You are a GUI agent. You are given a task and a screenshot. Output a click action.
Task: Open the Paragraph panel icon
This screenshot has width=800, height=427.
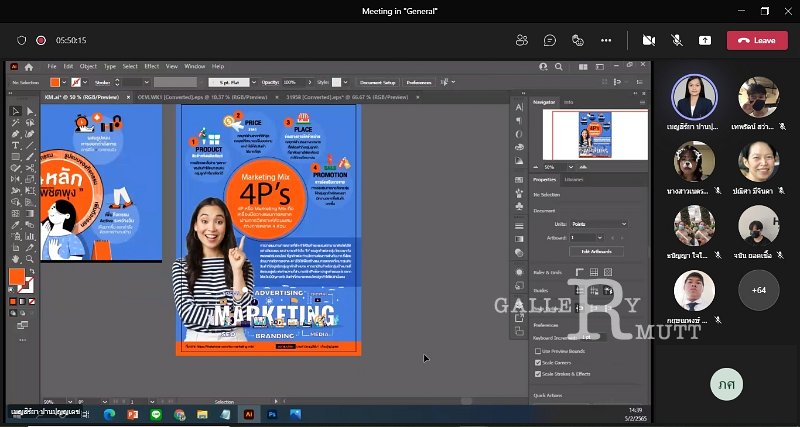pyautogui.click(x=519, y=120)
